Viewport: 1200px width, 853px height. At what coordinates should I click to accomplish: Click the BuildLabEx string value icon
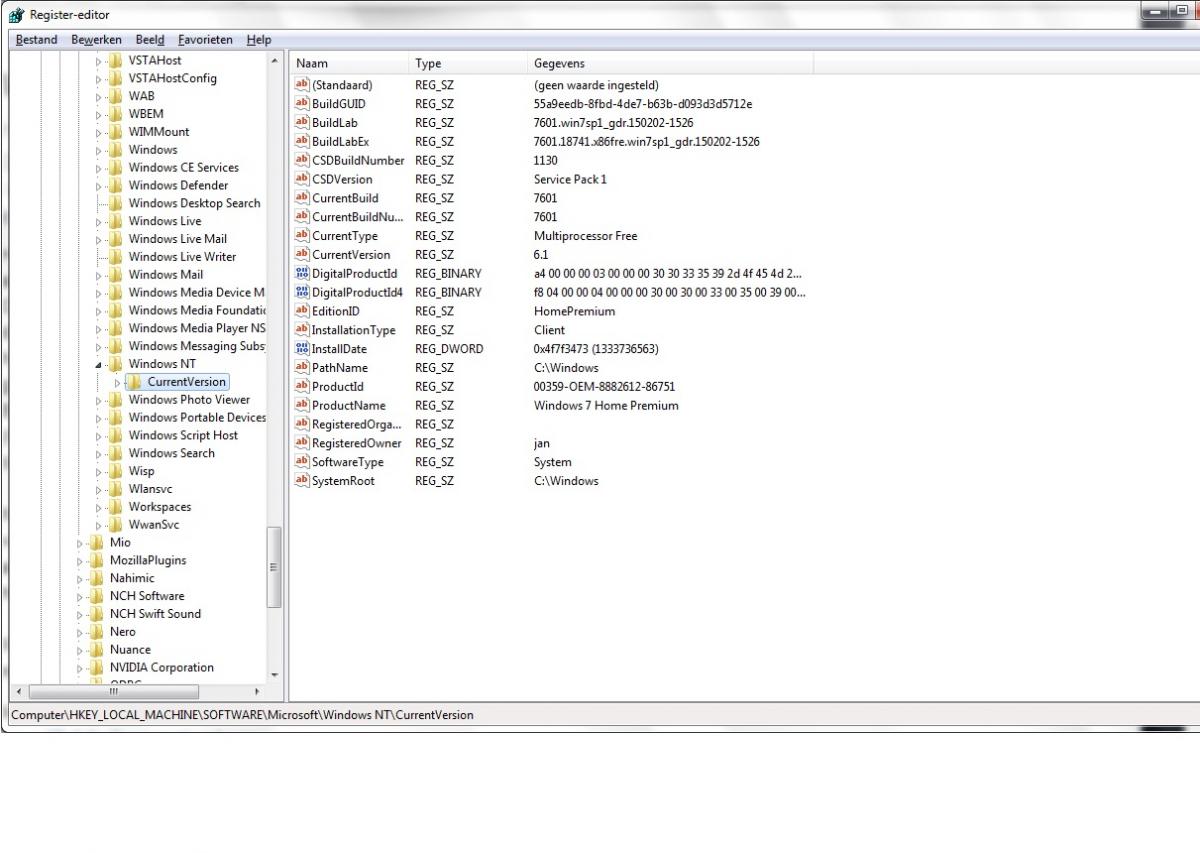click(303, 142)
